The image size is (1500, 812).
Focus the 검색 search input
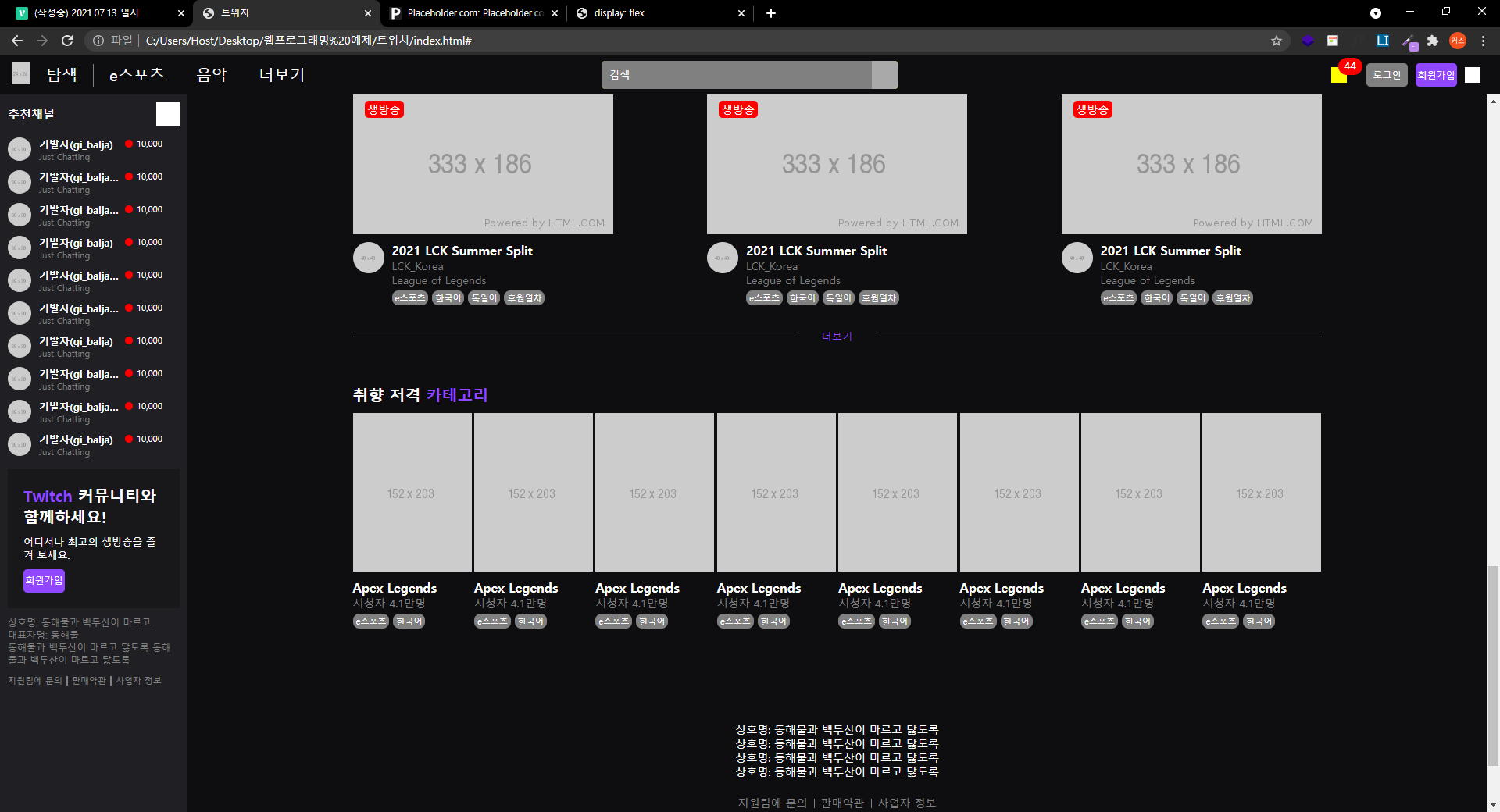736,75
